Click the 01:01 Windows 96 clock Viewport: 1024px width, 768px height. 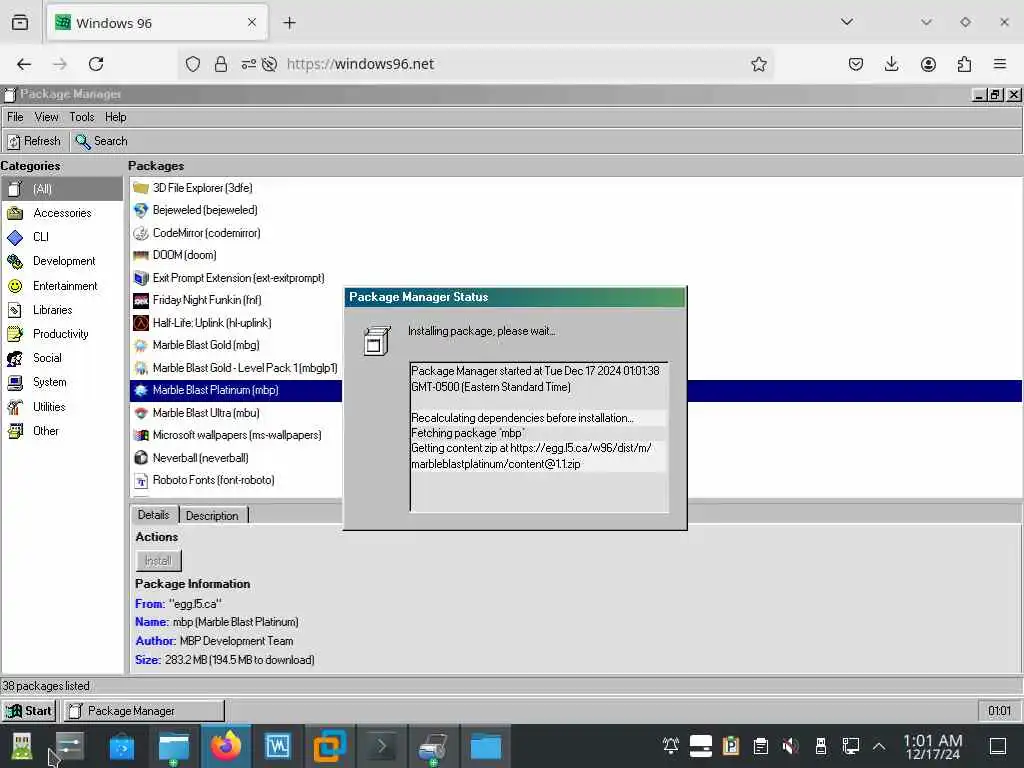coord(999,711)
